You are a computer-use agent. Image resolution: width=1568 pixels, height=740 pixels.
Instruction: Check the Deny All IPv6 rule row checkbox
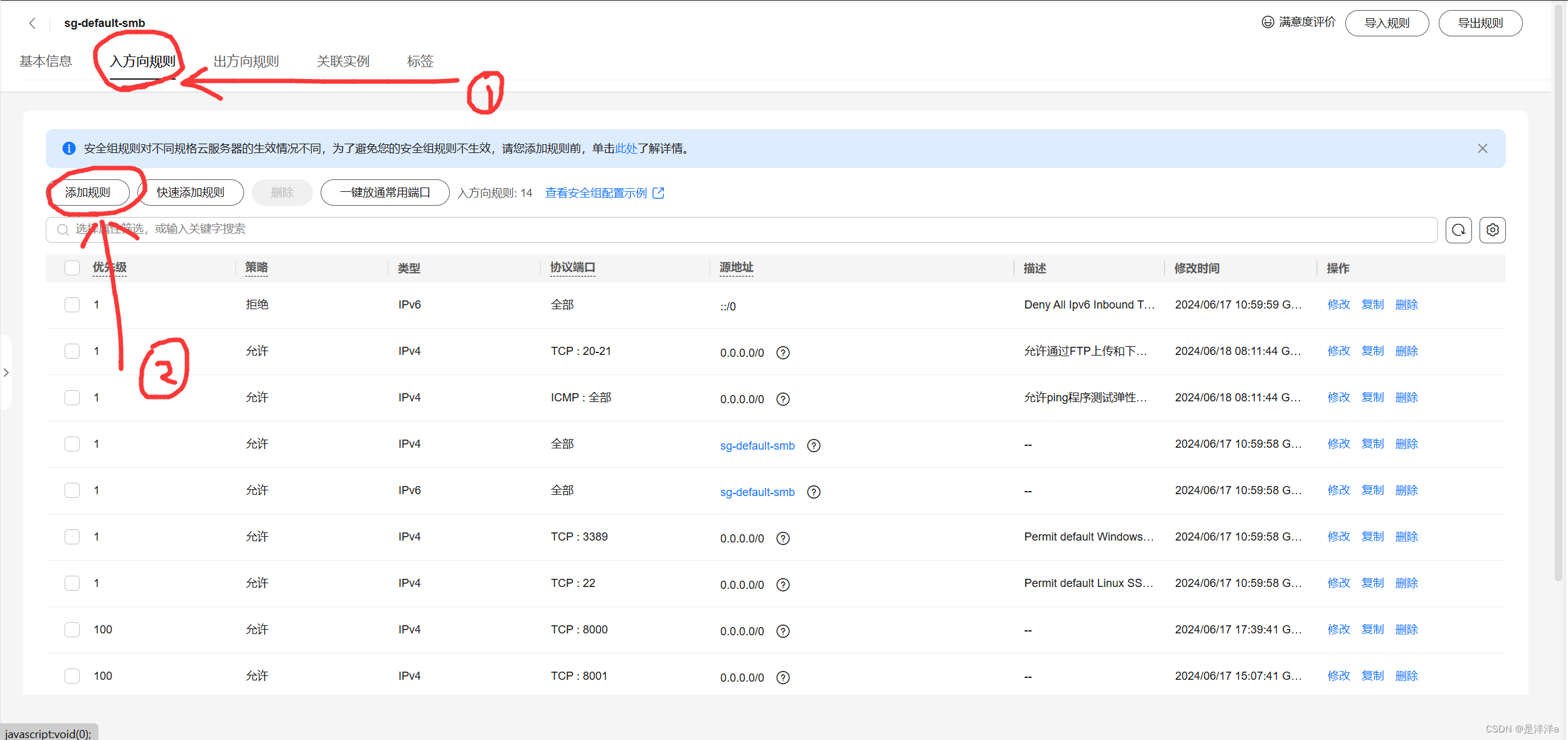tap(72, 305)
